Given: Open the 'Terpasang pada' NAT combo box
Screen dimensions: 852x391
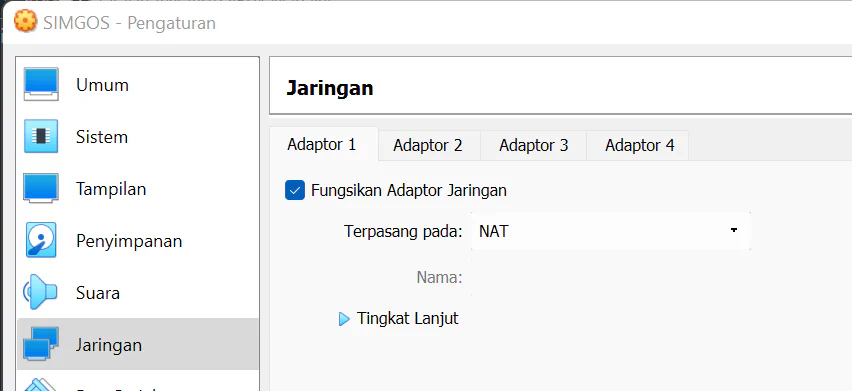Looking at the screenshot, I should click(x=610, y=231).
